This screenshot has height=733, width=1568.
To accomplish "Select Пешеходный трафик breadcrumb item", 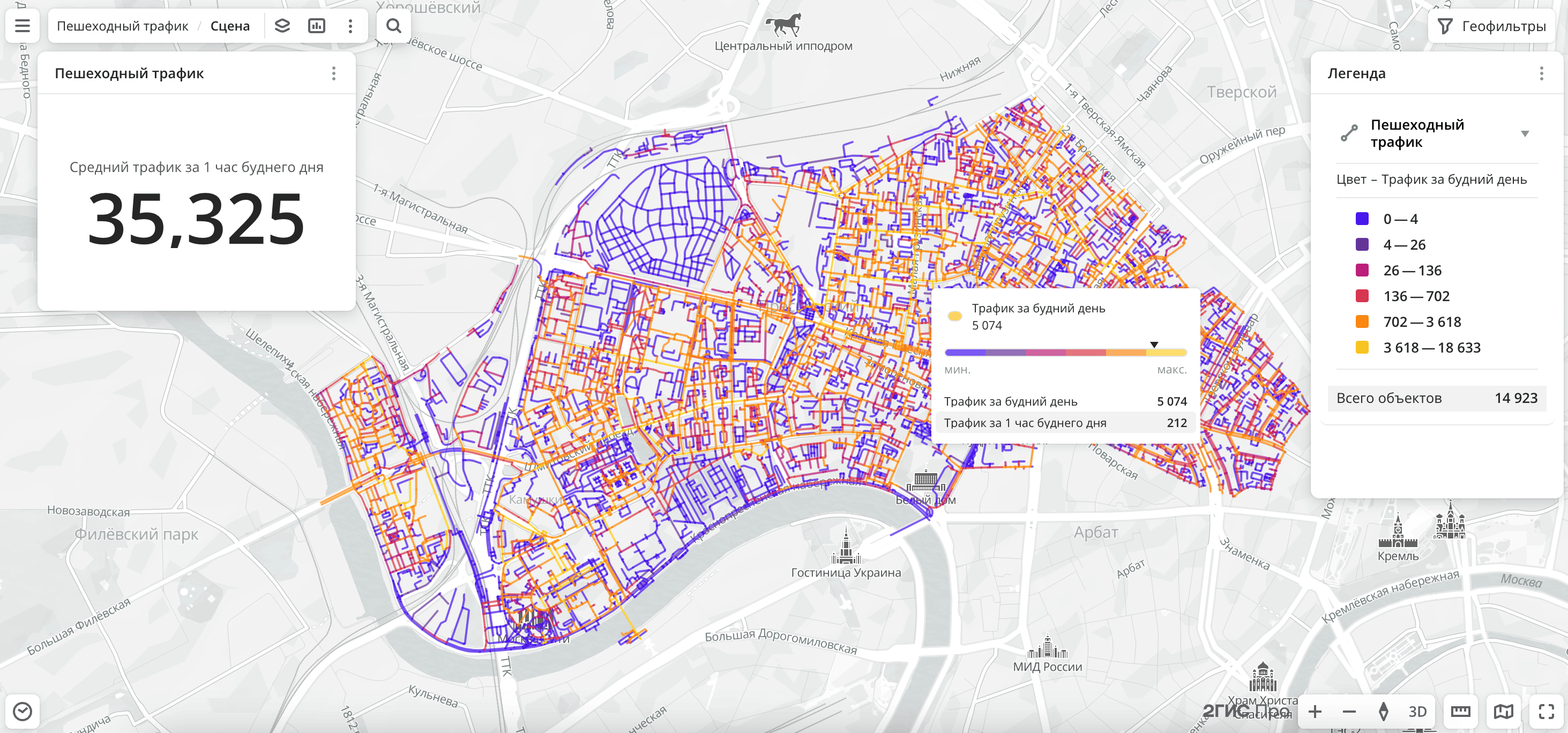I will pyautogui.click(x=122, y=26).
